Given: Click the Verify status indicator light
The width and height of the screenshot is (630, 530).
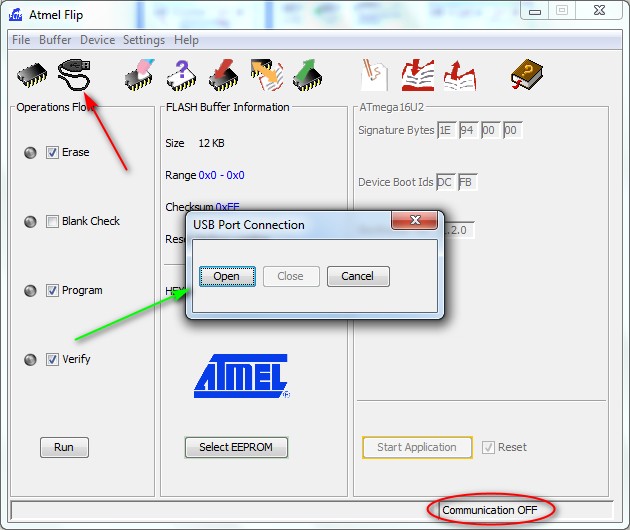Looking at the screenshot, I should (x=30, y=359).
